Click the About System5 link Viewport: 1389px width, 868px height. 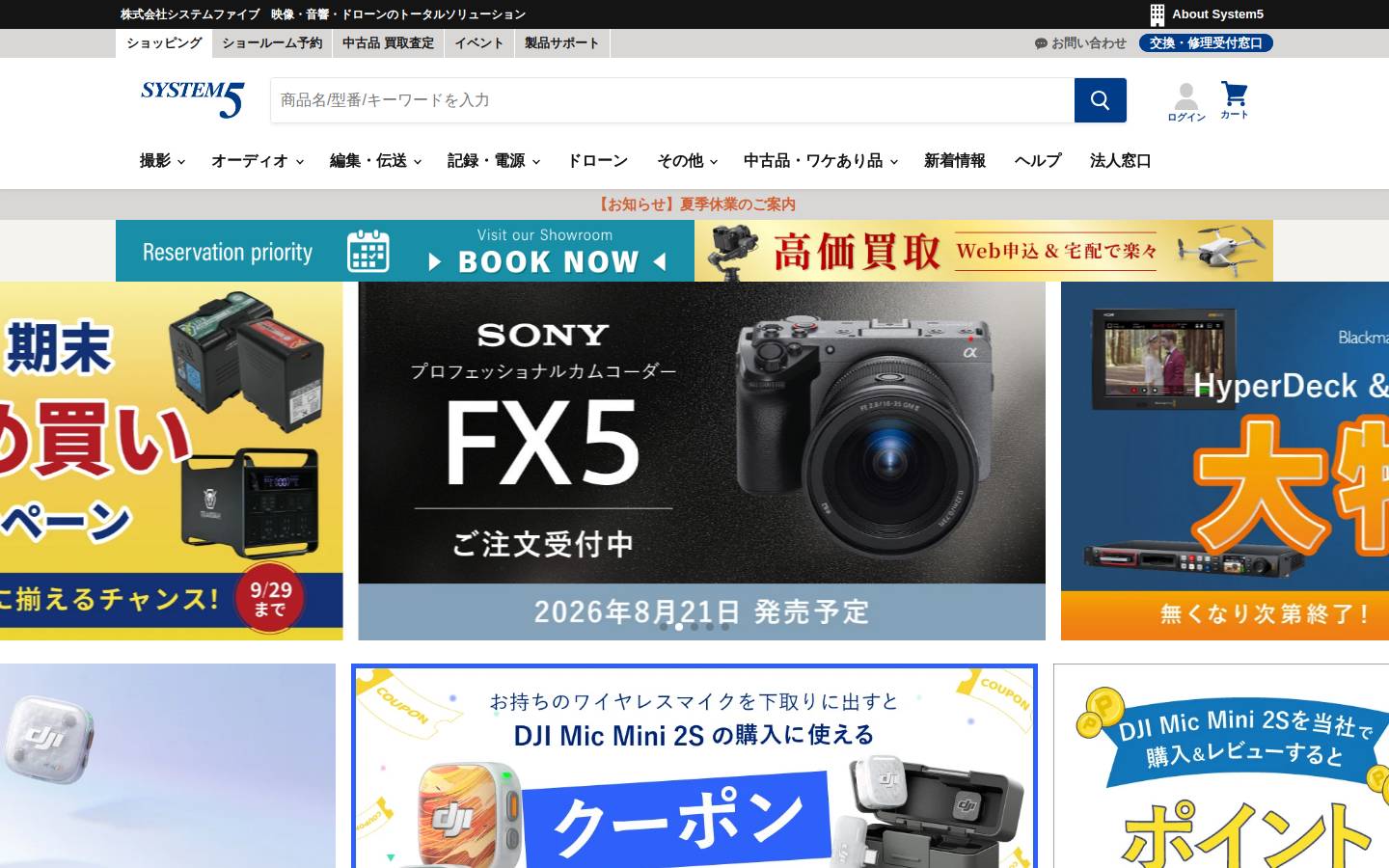[1217, 14]
